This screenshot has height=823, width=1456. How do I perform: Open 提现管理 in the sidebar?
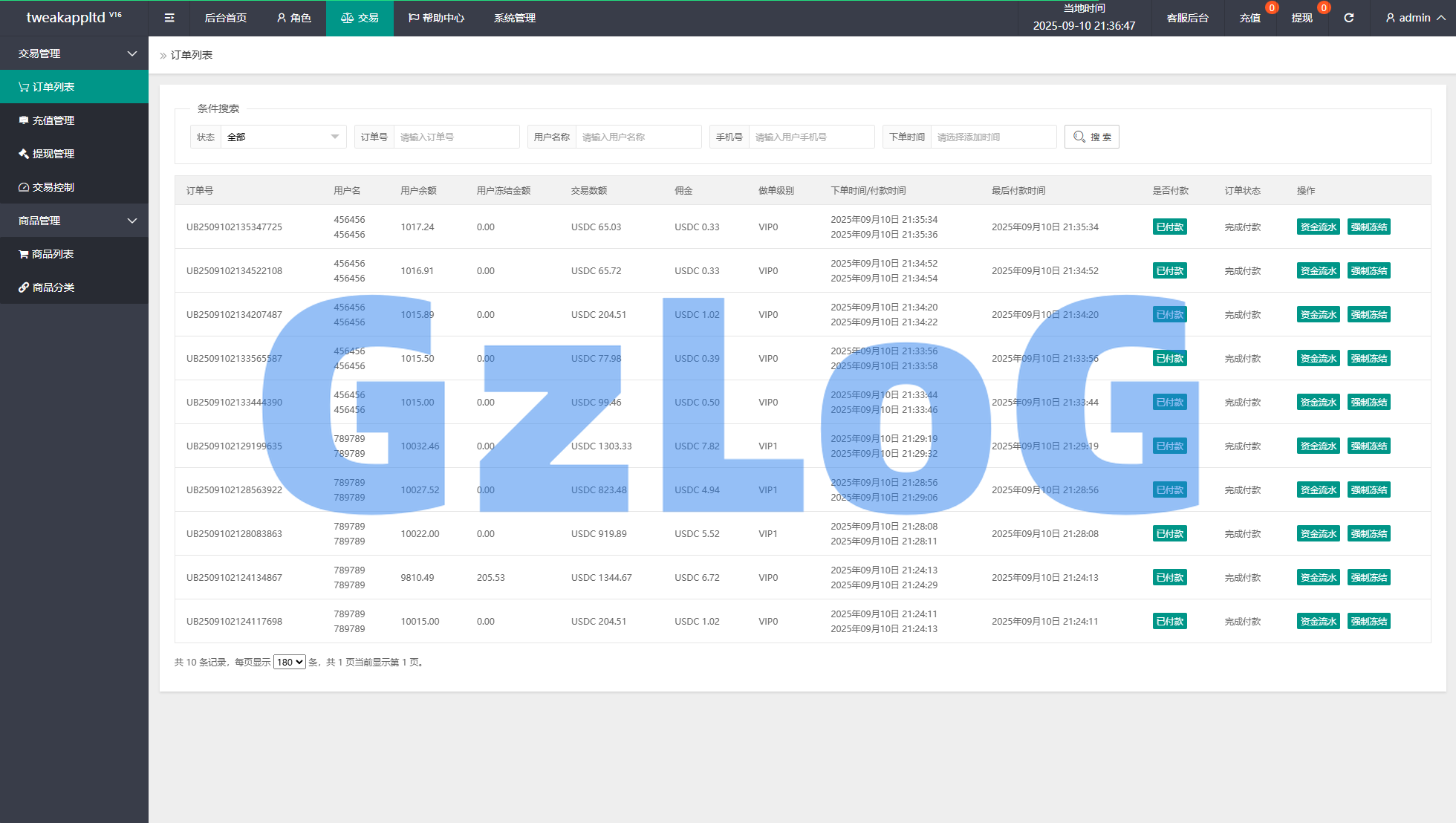(53, 154)
